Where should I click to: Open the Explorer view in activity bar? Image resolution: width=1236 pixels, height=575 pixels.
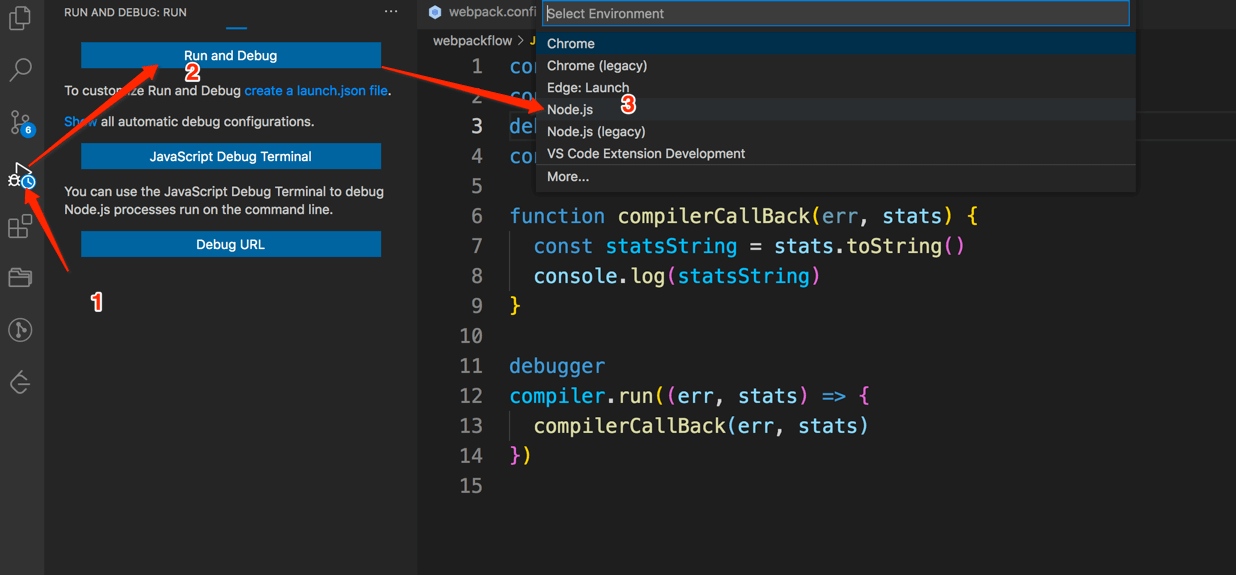(x=20, y=17)
